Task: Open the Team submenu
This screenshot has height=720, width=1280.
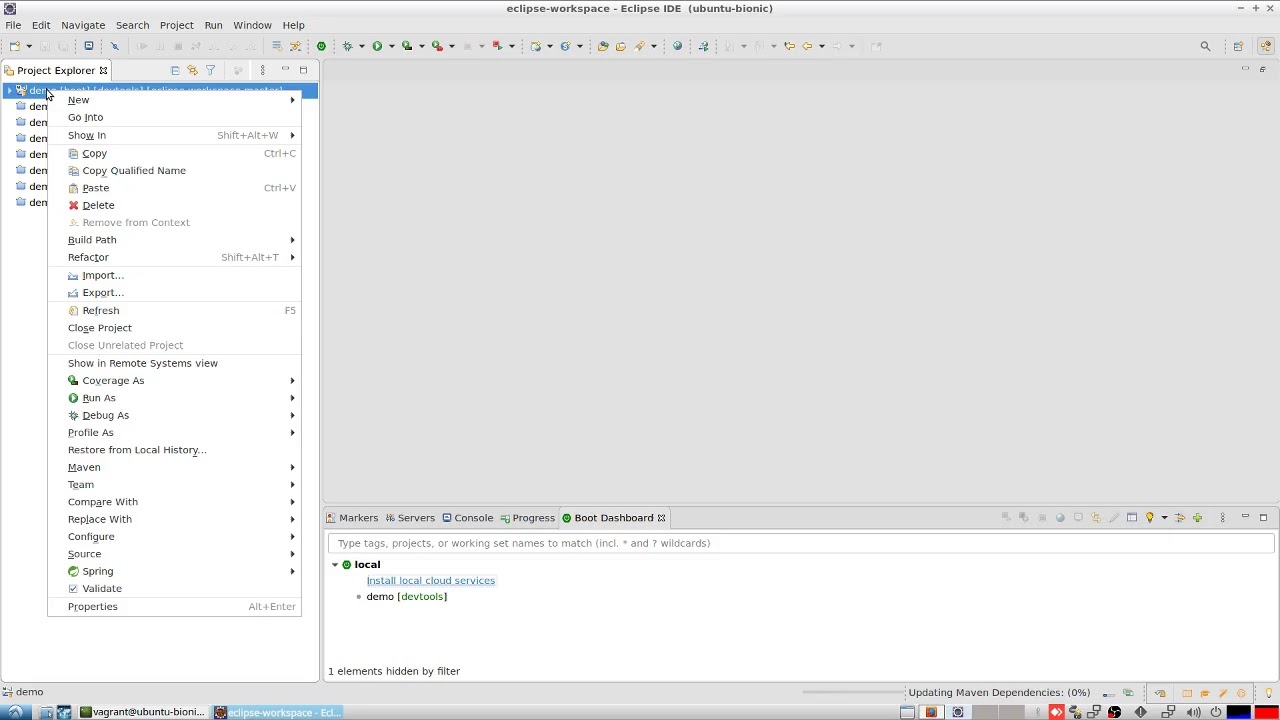Action: pyautogui.click(x=174, y=485)
